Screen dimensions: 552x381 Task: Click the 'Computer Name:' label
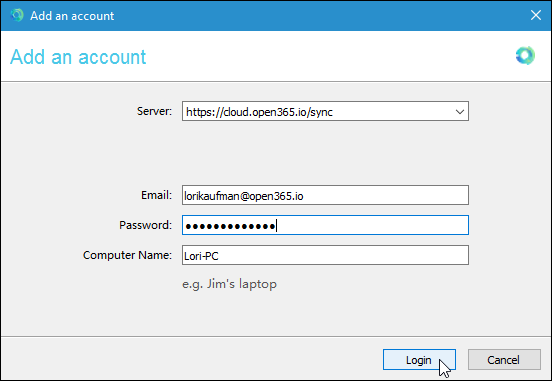tap(127, 255)
